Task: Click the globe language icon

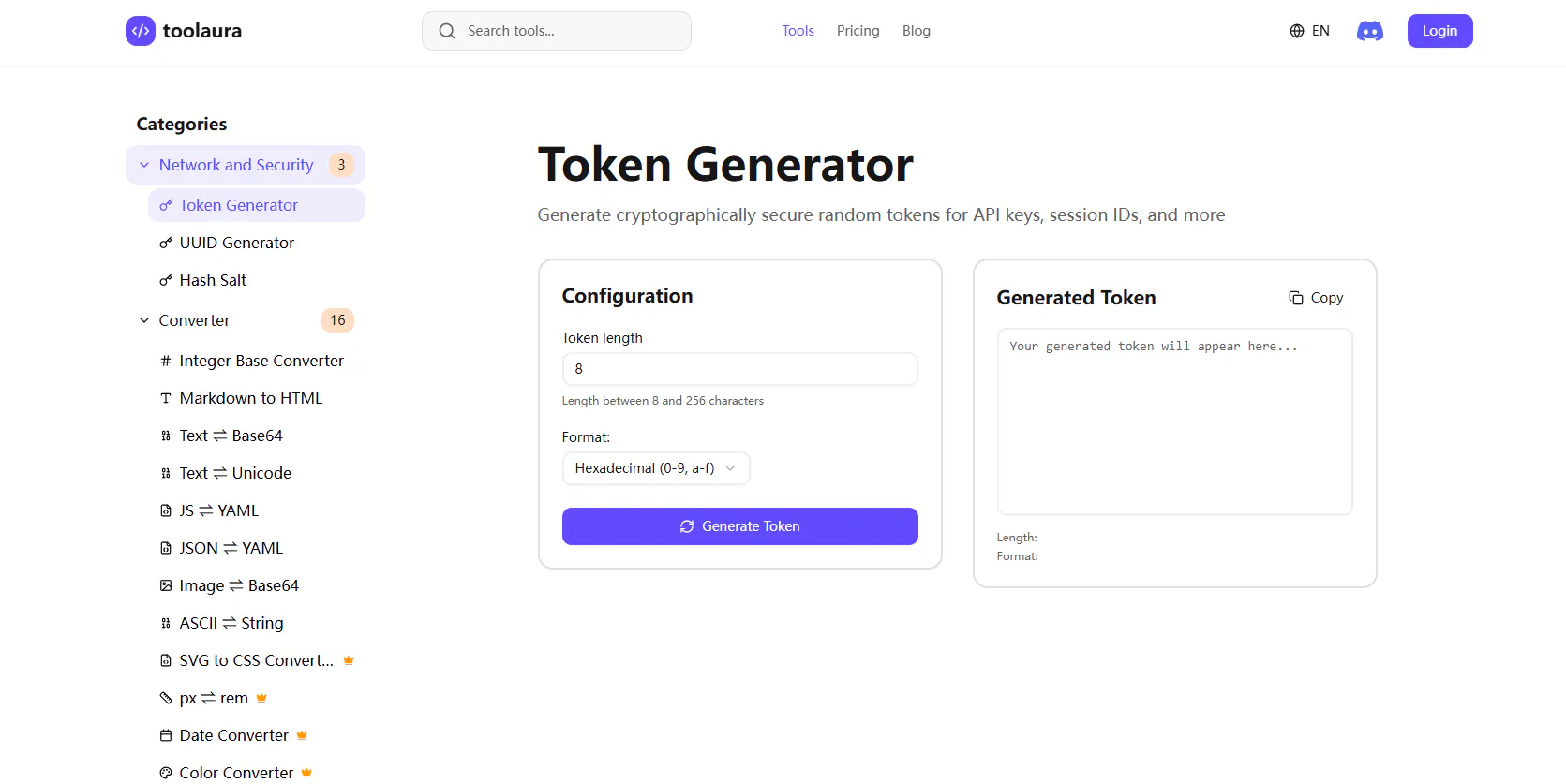Action: point(1297,31)
